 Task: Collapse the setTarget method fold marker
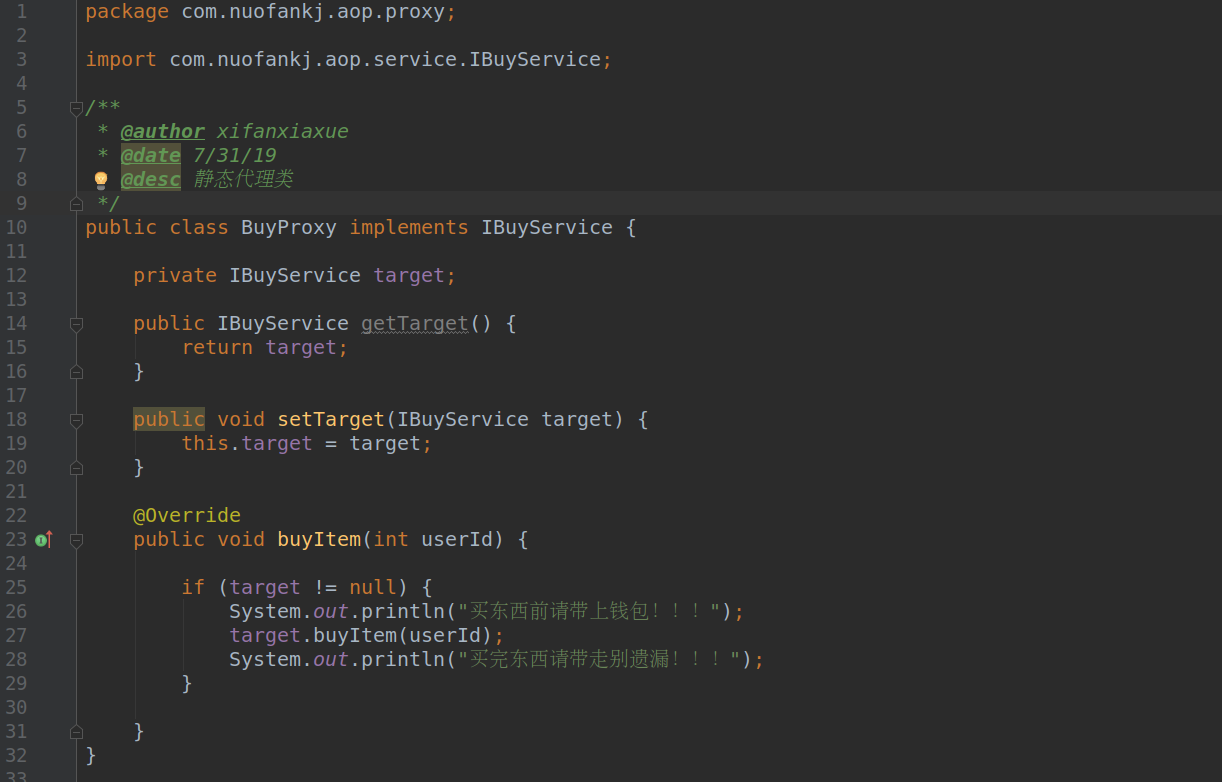point(76,419)
